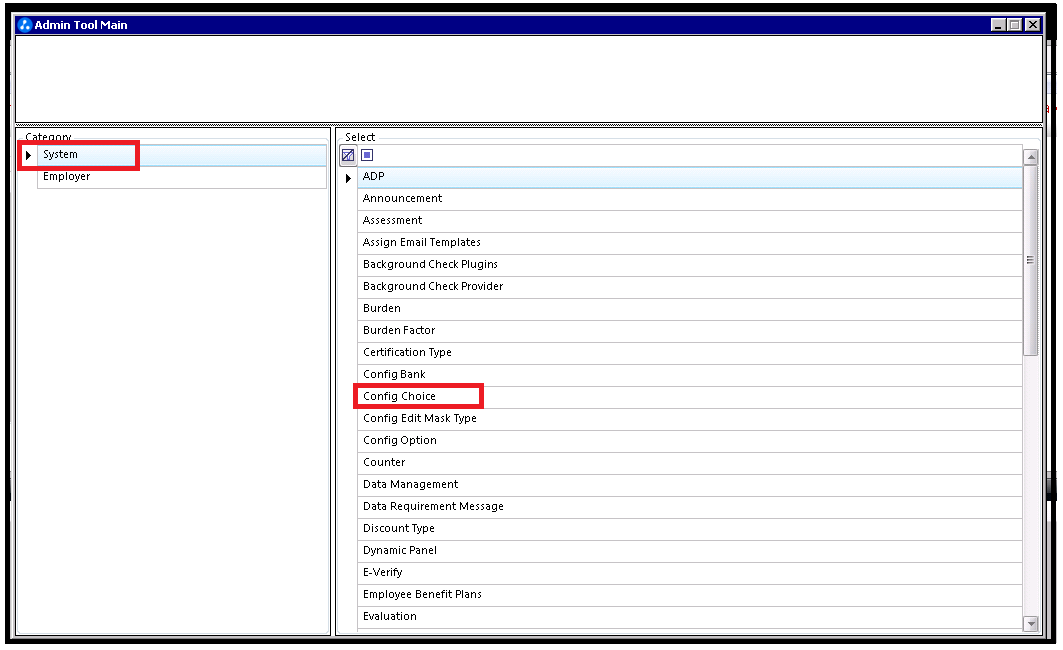Open the Counter entry
The height and width of the screenshot is (650, 1063).
689,463
